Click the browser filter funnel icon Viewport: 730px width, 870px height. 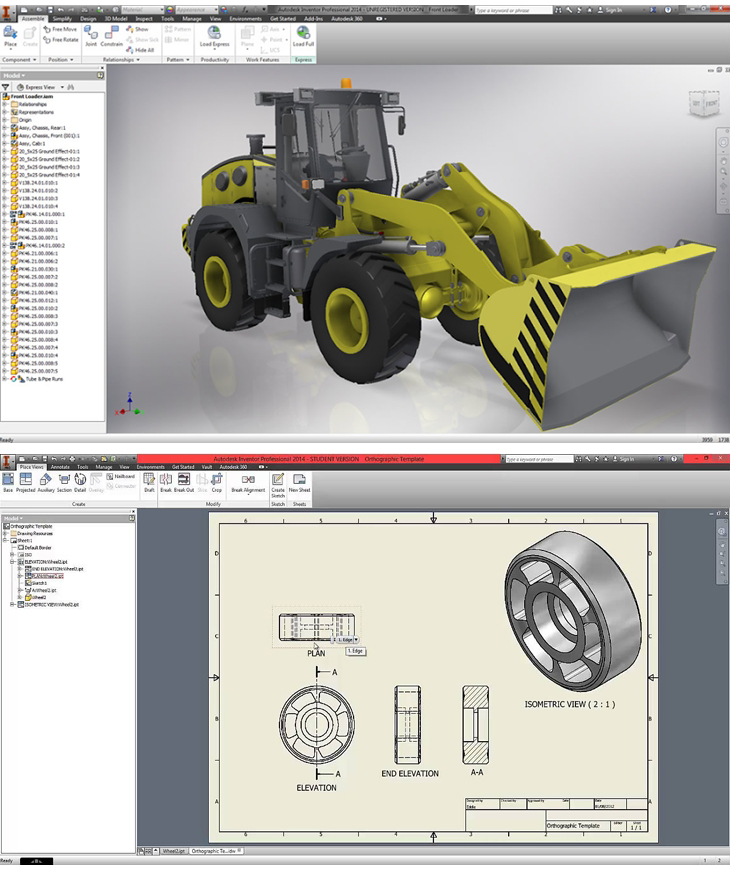pyautogui.click(x=6, y=87)
